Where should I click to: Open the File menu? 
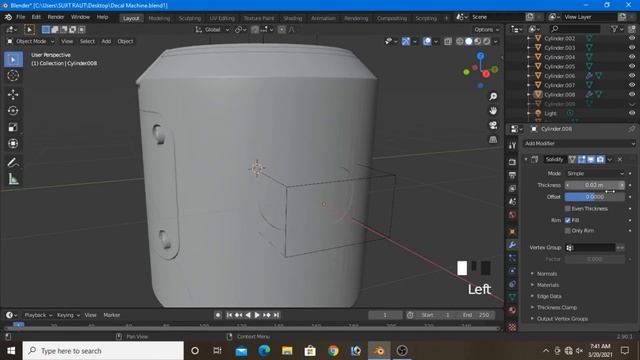(x=20, y=17)
